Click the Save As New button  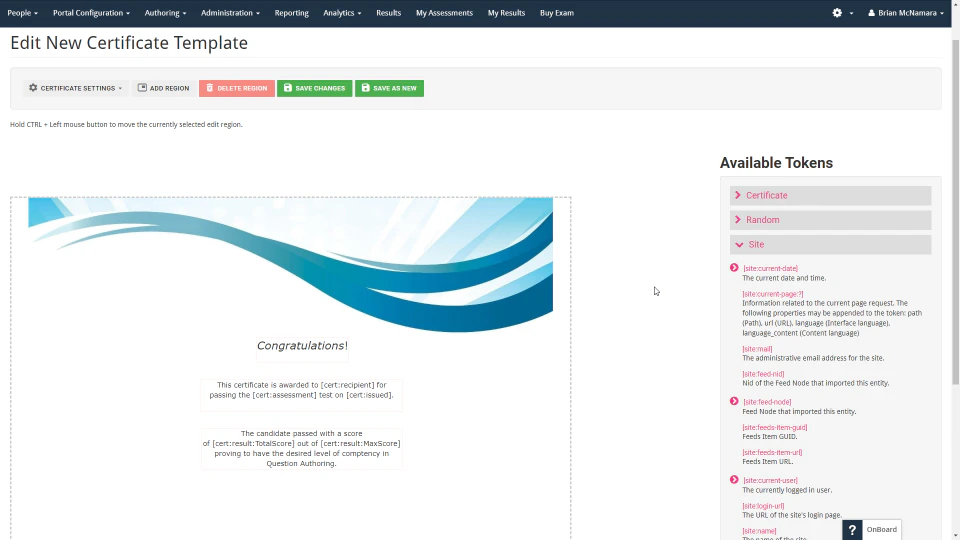(x=389, y=88)
